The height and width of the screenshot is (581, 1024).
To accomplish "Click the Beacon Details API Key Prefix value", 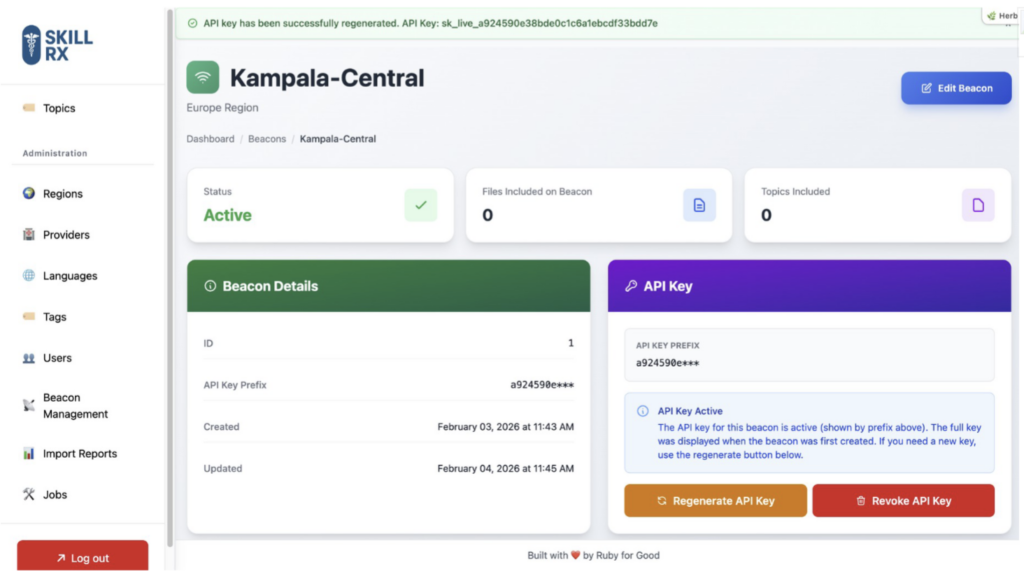I will click(x=542, y=385).
